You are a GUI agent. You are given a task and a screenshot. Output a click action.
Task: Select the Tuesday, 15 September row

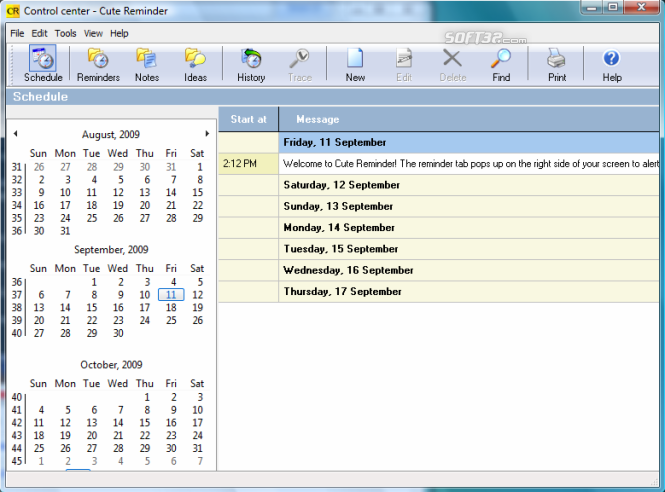tap(439, 249)
